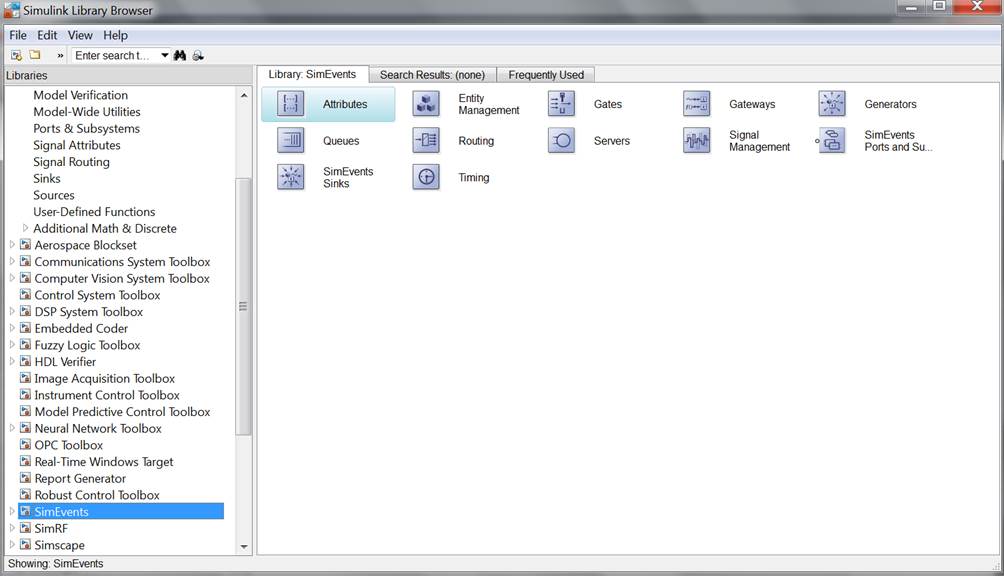Viewport: 1004px width, 576px height.
Task: Open the Routing library icon
Action: point(426,140)
